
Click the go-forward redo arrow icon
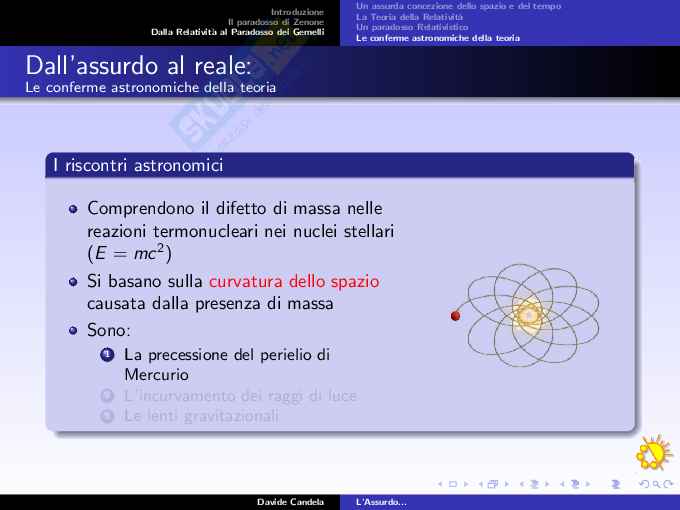[x=669, y=485]
